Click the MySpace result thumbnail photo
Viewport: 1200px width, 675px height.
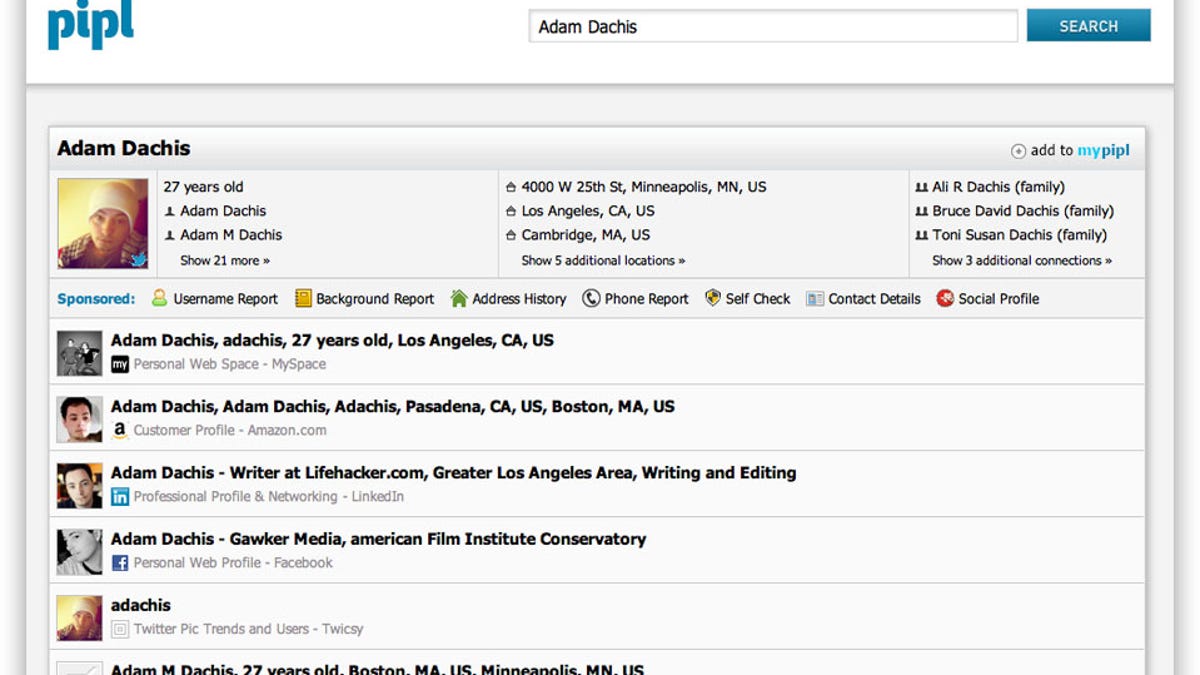pos(80,353)
